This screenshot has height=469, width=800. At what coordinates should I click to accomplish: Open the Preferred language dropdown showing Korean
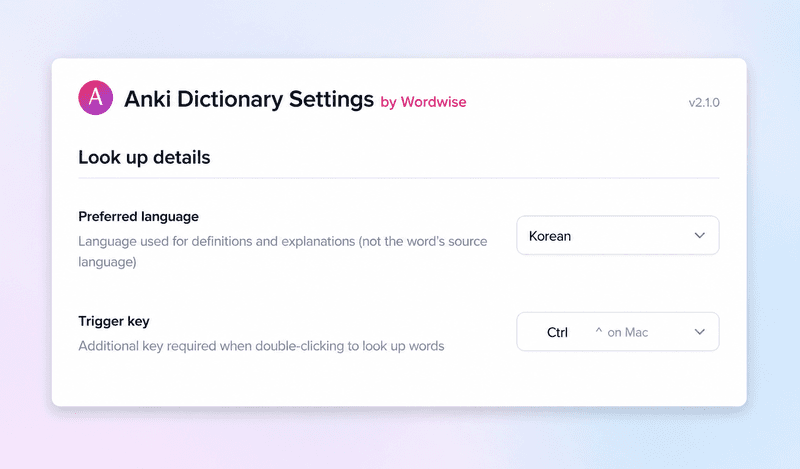(x=618, y=235)
